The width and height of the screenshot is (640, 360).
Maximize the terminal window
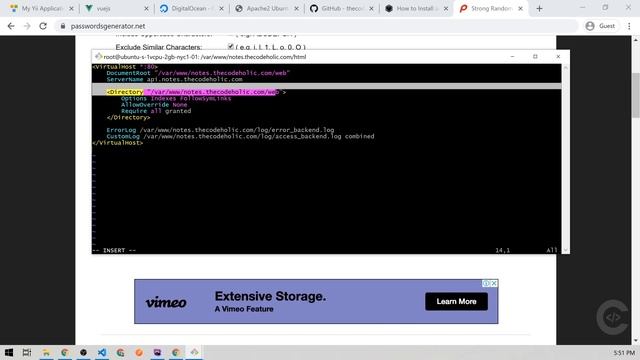535,56
